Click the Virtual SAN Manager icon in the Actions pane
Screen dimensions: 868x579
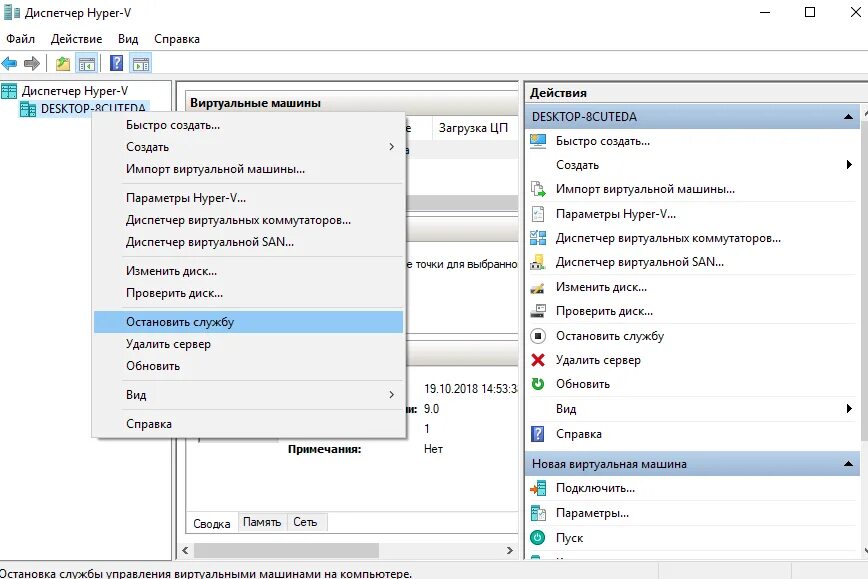click(x=538, y=262)
